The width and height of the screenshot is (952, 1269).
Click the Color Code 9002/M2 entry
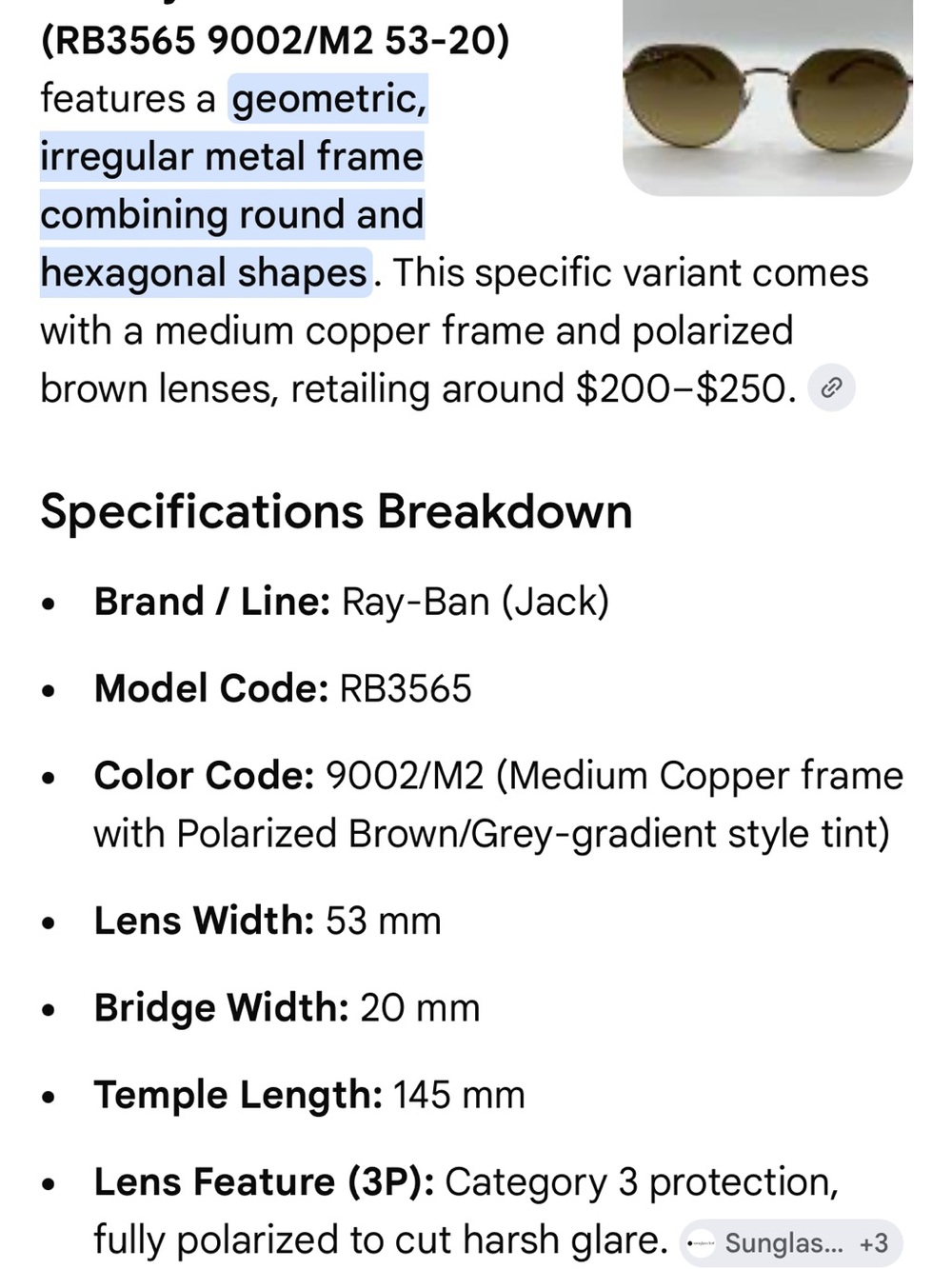[x=498, y=804]
